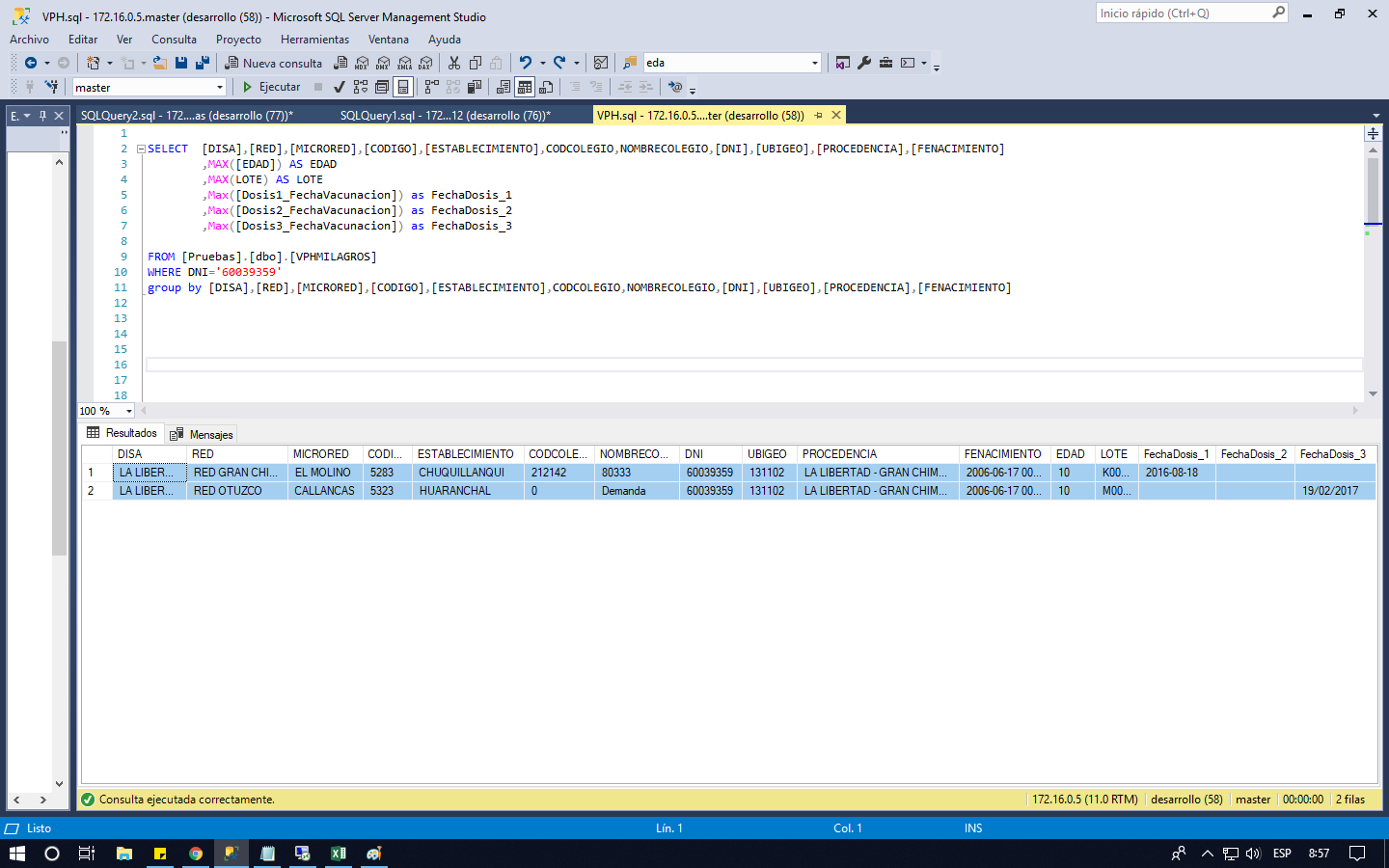1389x868 pixels.
Task: Click the Open File folder icon
Action: pos(160,63)
